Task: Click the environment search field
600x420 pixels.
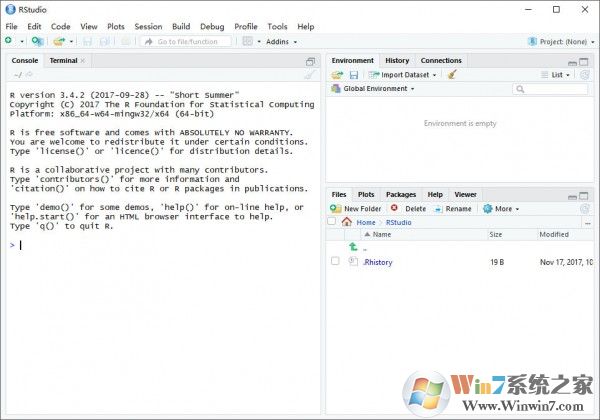Action: pos(550,89)
